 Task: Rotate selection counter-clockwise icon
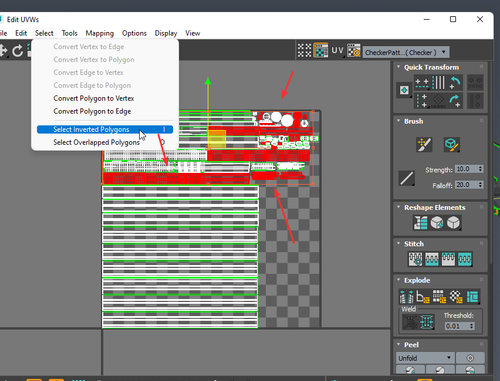point(455,82)
